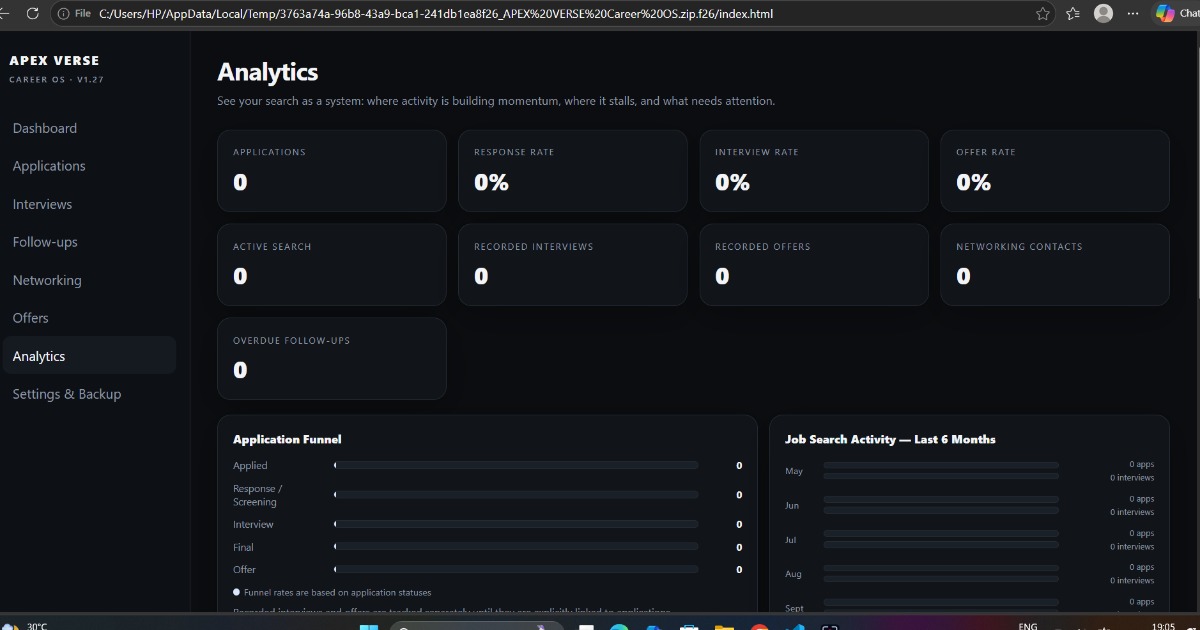This screenshot has width=1200, height=630.
Task: Click the Aug month label
Action: 794,575
